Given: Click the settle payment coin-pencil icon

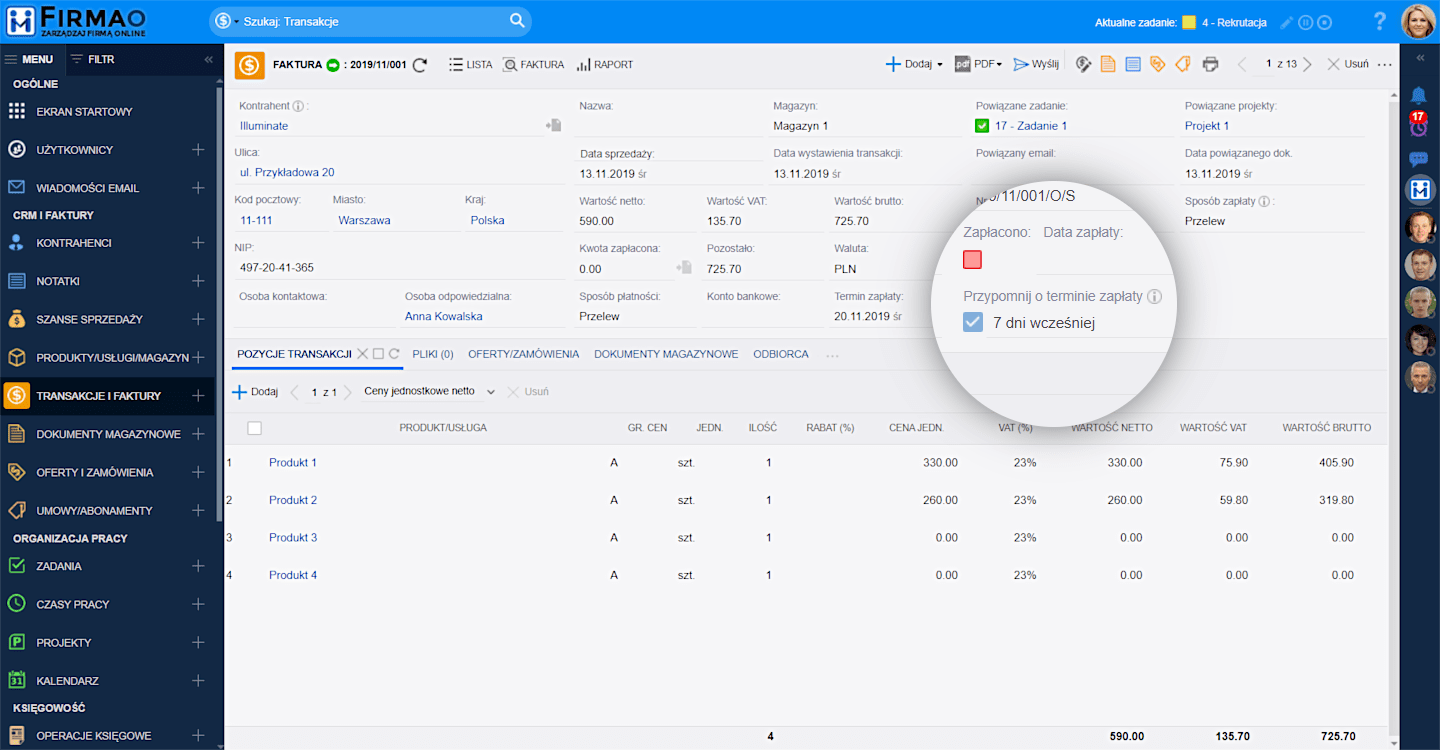Looking at the screenshot, I should 1083,64.
